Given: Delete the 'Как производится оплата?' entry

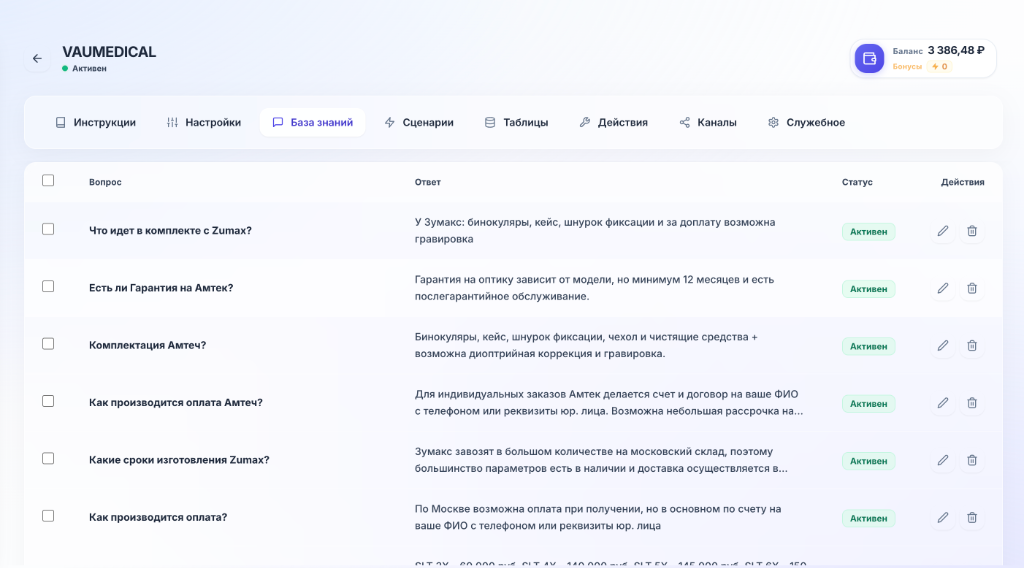Looking at the screenshot, I should pos(972,518).
